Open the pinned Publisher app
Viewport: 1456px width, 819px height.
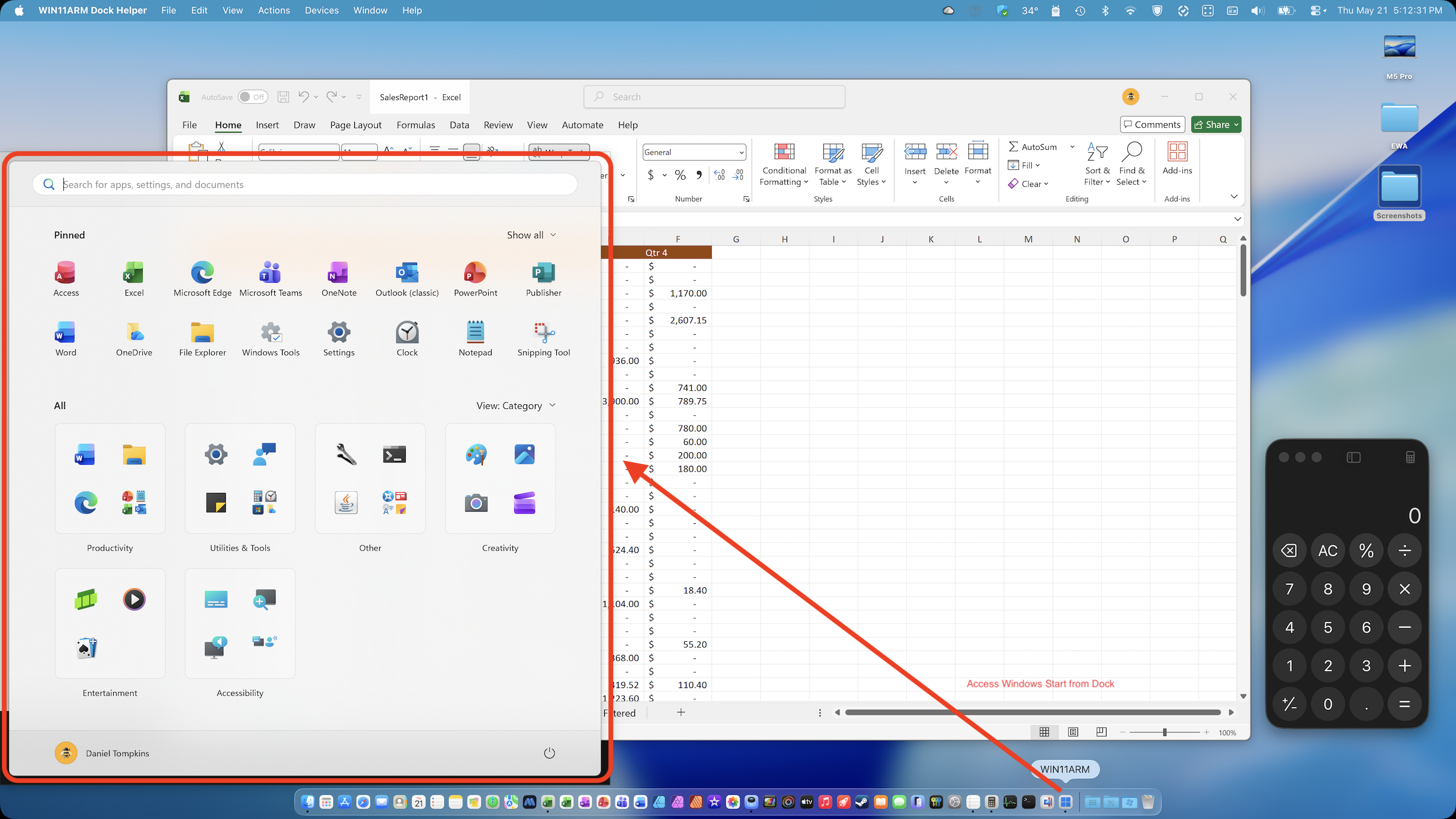[x=544, y=279]
